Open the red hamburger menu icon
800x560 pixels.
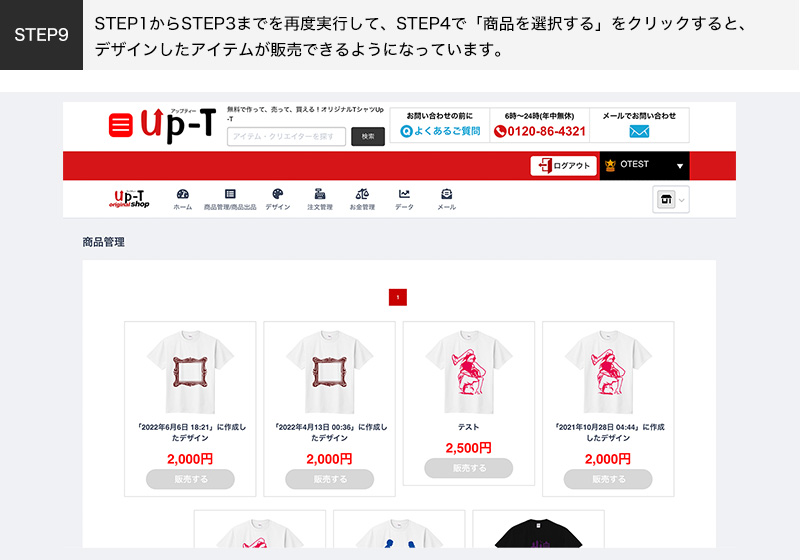(120, 124)
